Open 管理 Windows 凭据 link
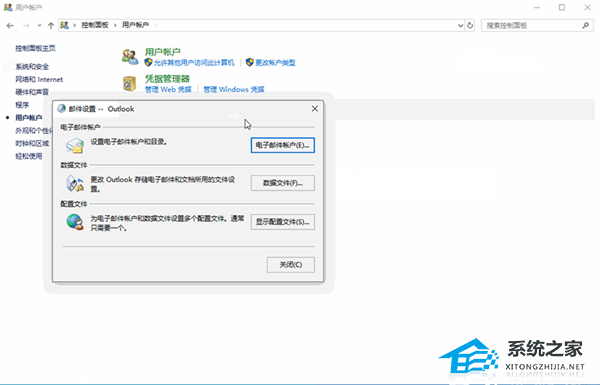The height and width of the screenshot is (385, 600). [233, 90]
